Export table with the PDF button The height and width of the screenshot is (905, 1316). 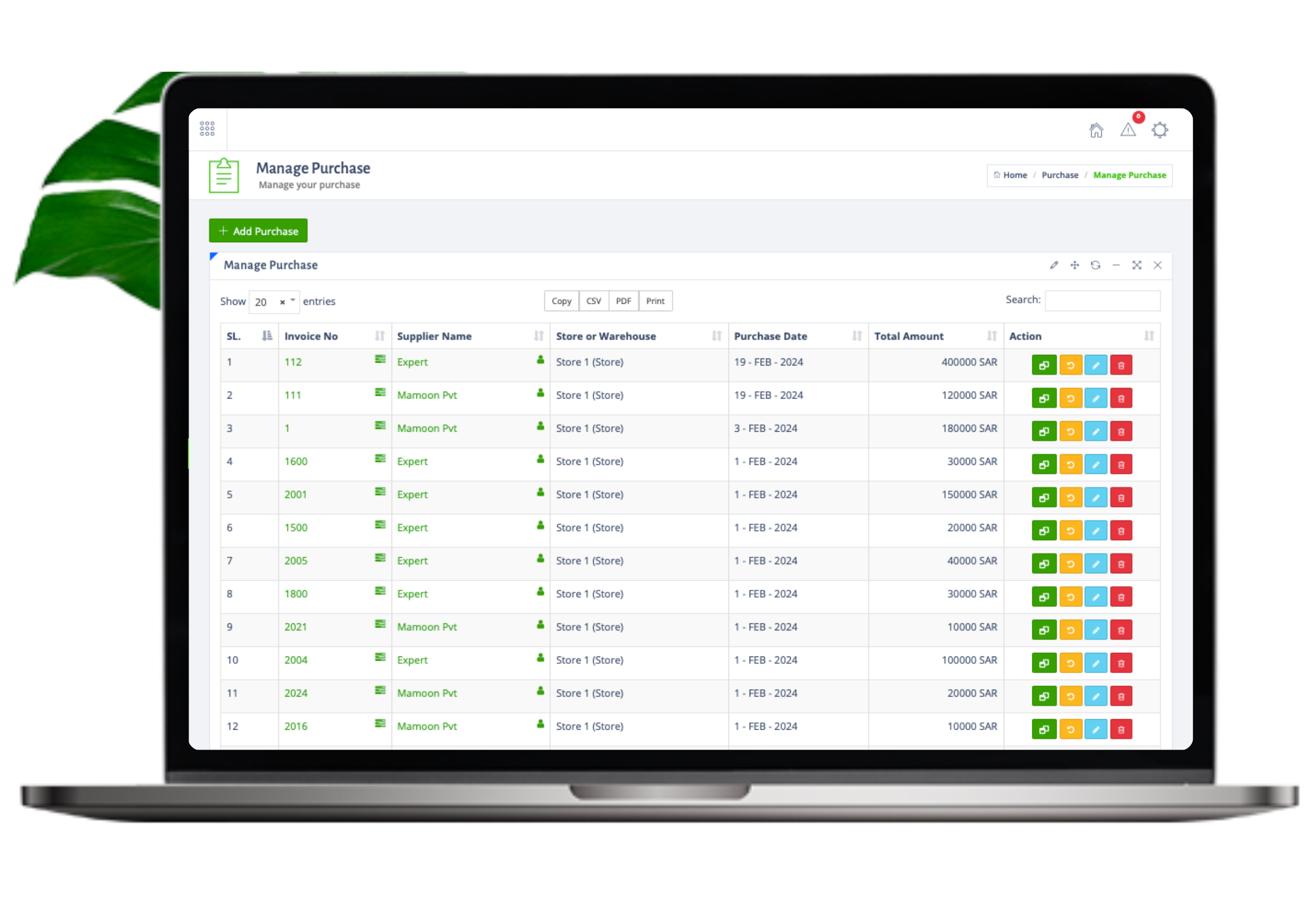coord(623,301)
